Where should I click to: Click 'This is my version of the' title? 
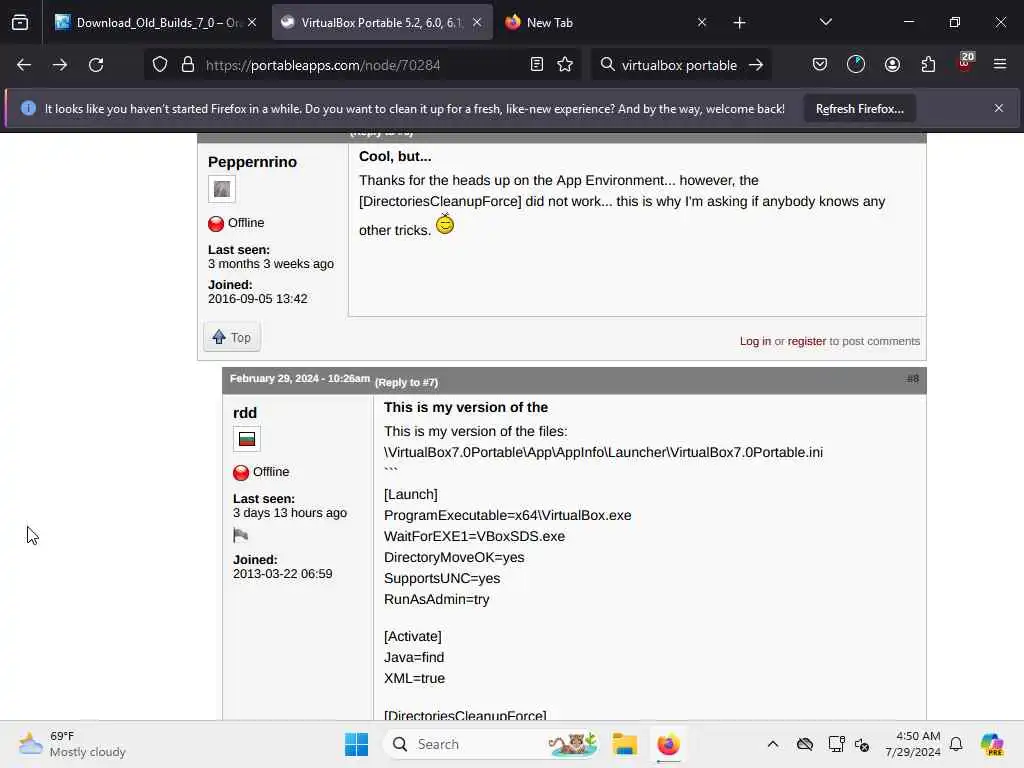466,408
